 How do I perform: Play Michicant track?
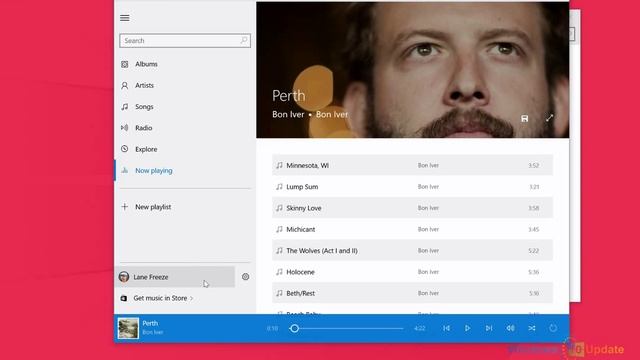coord(413,229)
